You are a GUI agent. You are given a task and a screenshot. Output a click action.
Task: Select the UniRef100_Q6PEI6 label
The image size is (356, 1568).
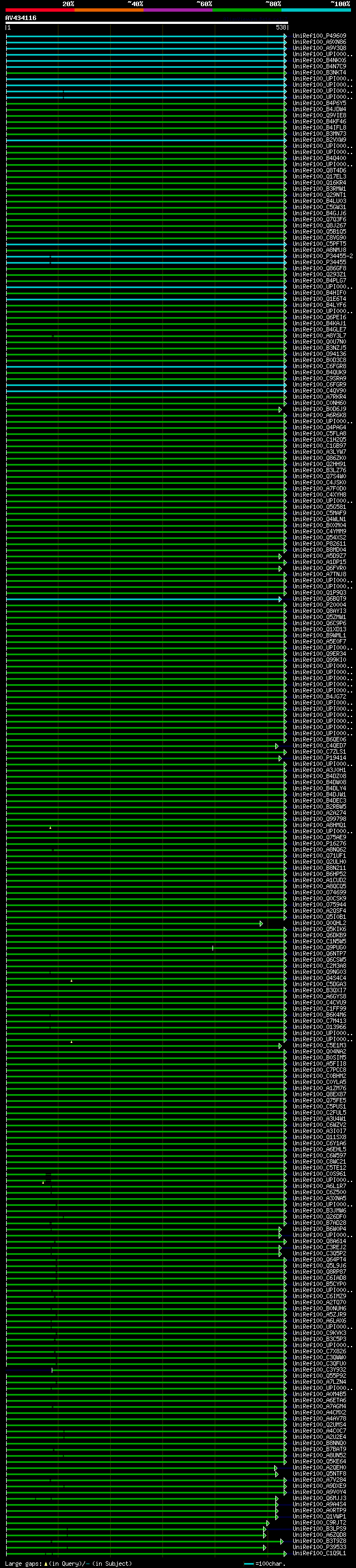click(319, 317)
